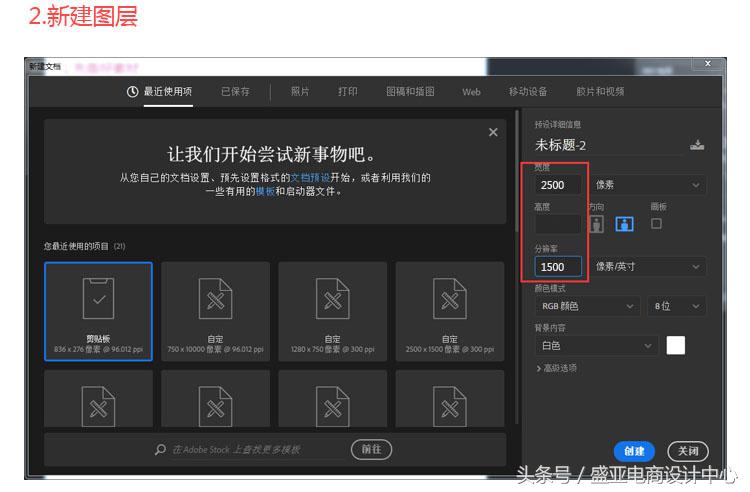Enable the 画板 artboard checkbox
The height and width of the screenshot is (492, 750).
point(656,223)
